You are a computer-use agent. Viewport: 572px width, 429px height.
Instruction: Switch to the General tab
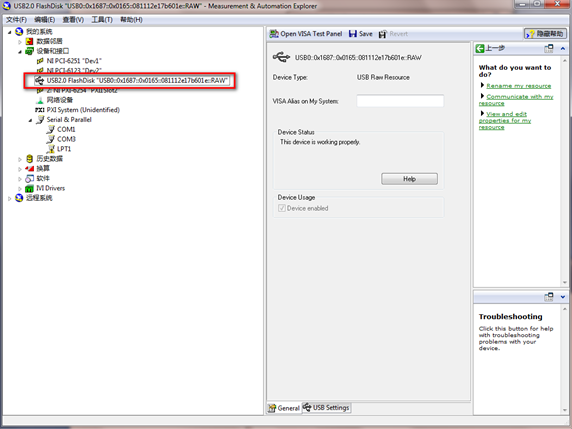(284, 408)
